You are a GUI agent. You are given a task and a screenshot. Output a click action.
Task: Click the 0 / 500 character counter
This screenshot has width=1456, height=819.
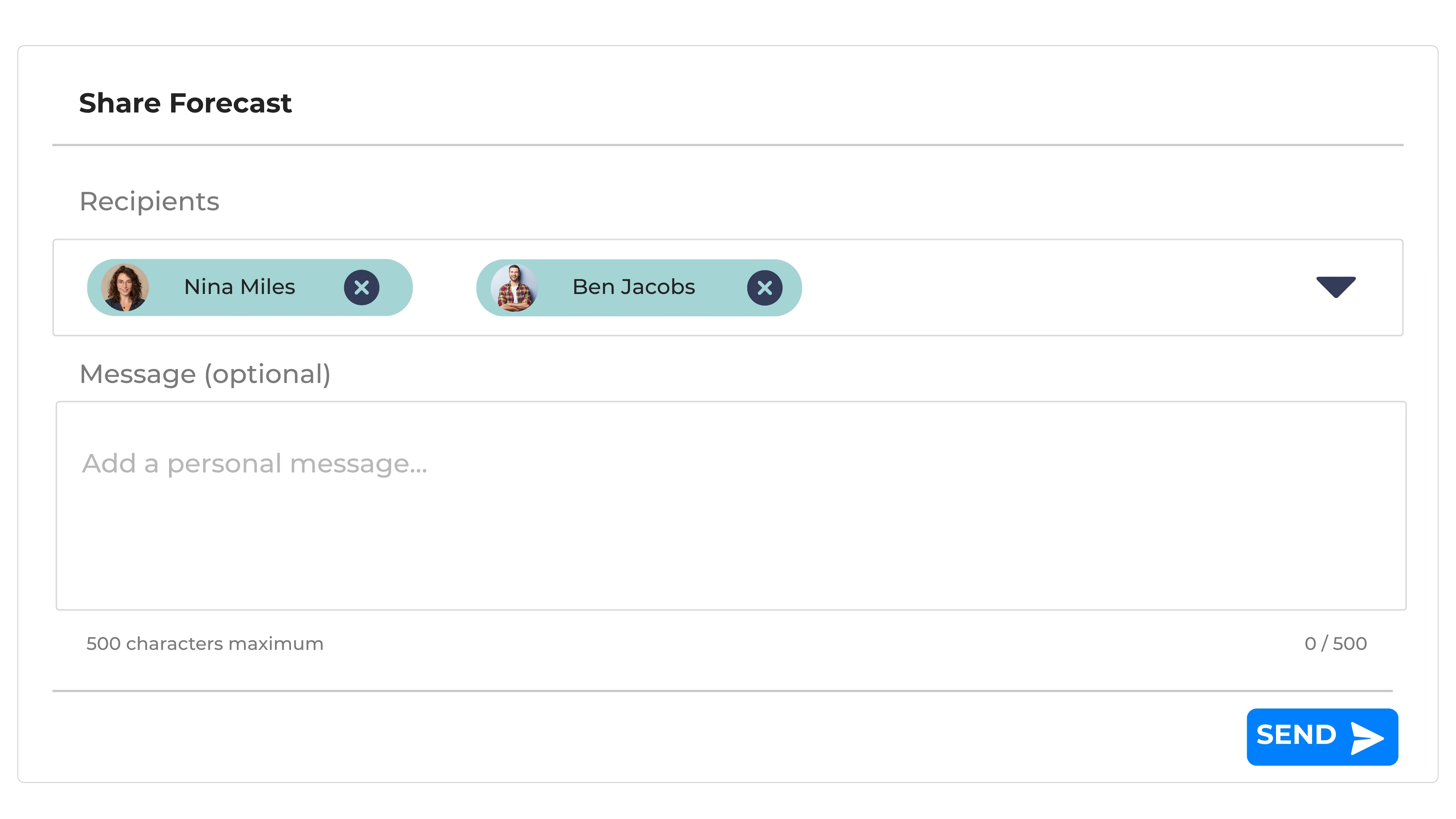point(1335,644)
